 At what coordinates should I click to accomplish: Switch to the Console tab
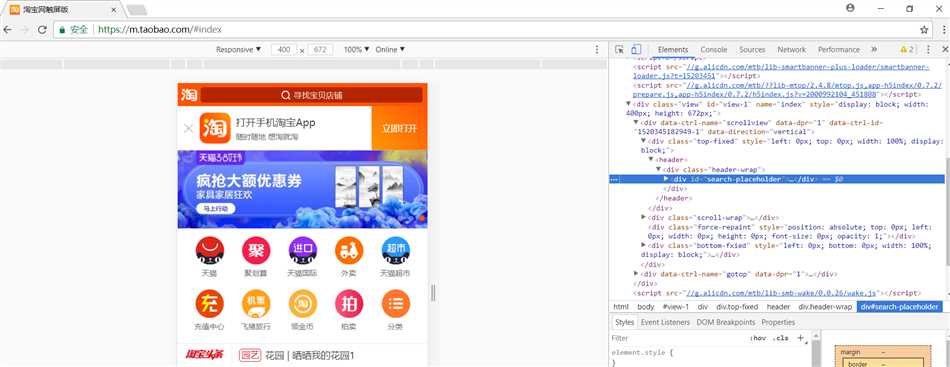(714, 50)
